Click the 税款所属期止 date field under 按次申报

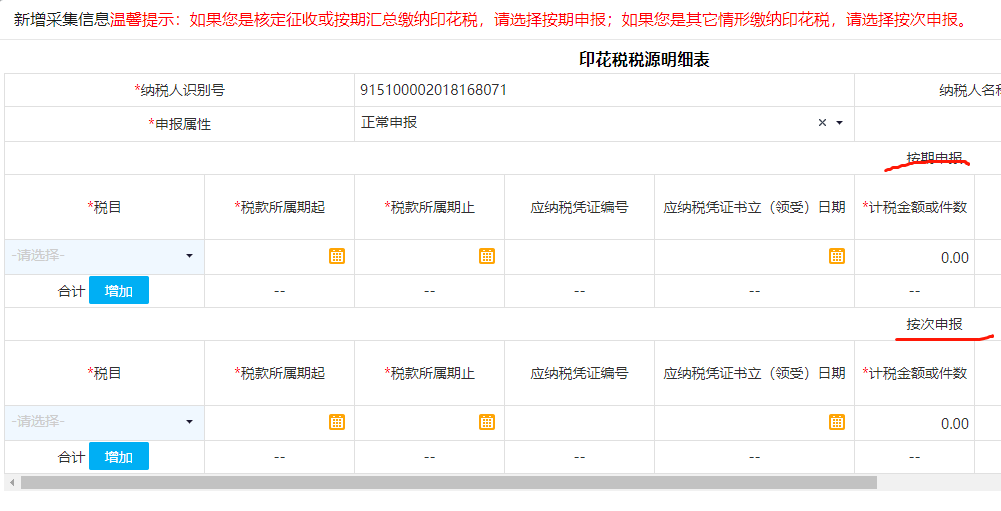click(430, 422)
